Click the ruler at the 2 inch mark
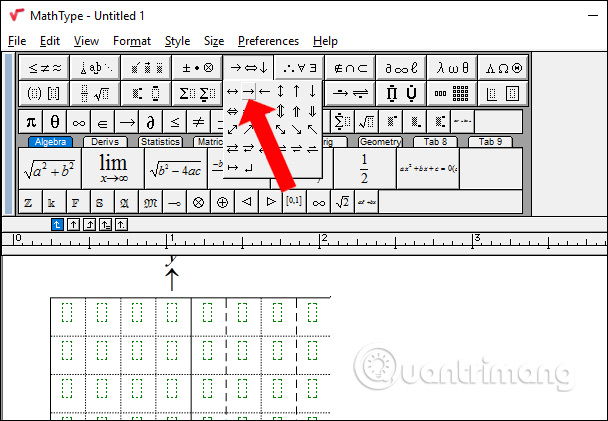This screenshot has width=608, height=421. [x=320, y=240]
